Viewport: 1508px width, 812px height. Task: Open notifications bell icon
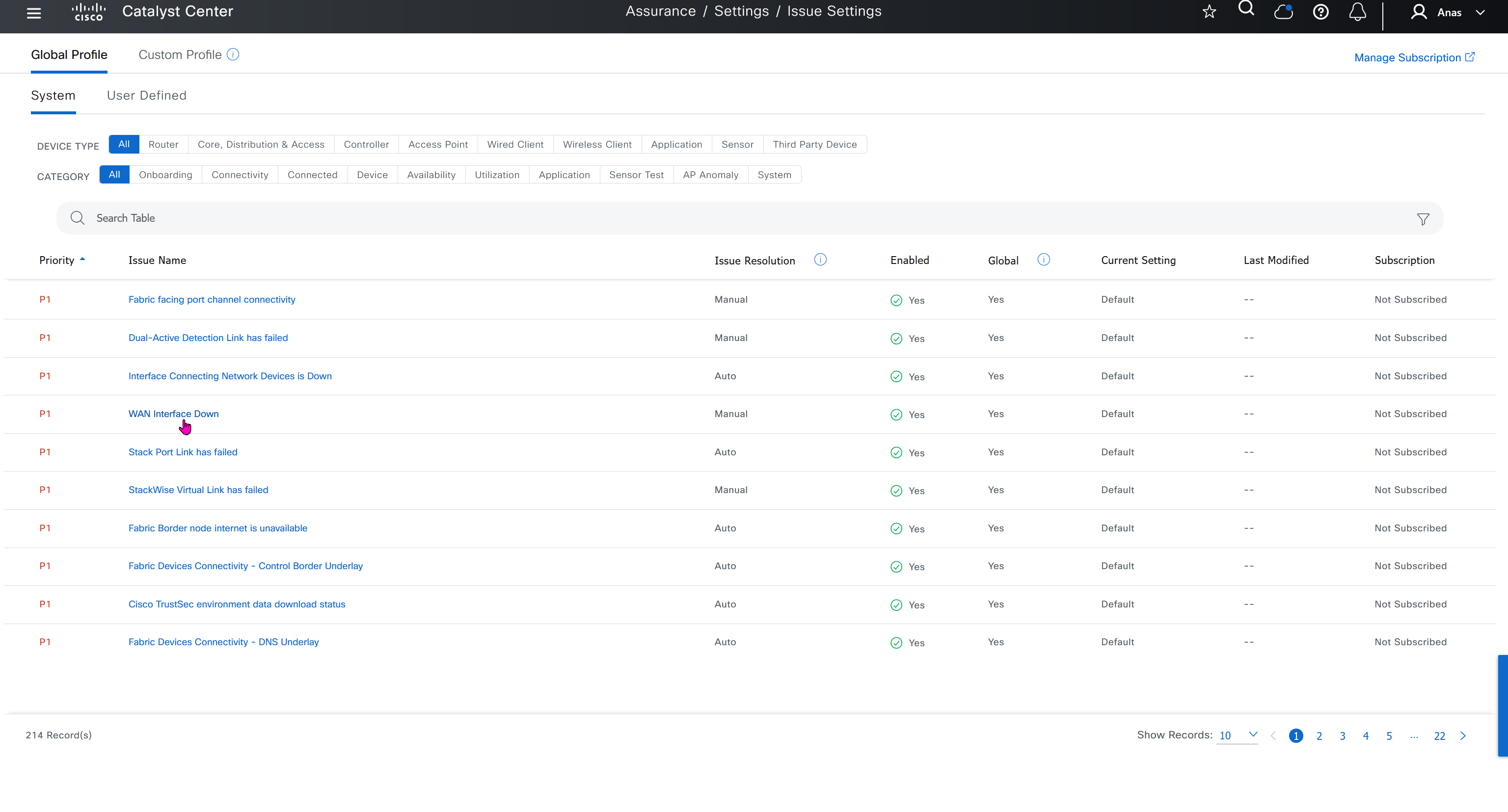[1357, 12]
